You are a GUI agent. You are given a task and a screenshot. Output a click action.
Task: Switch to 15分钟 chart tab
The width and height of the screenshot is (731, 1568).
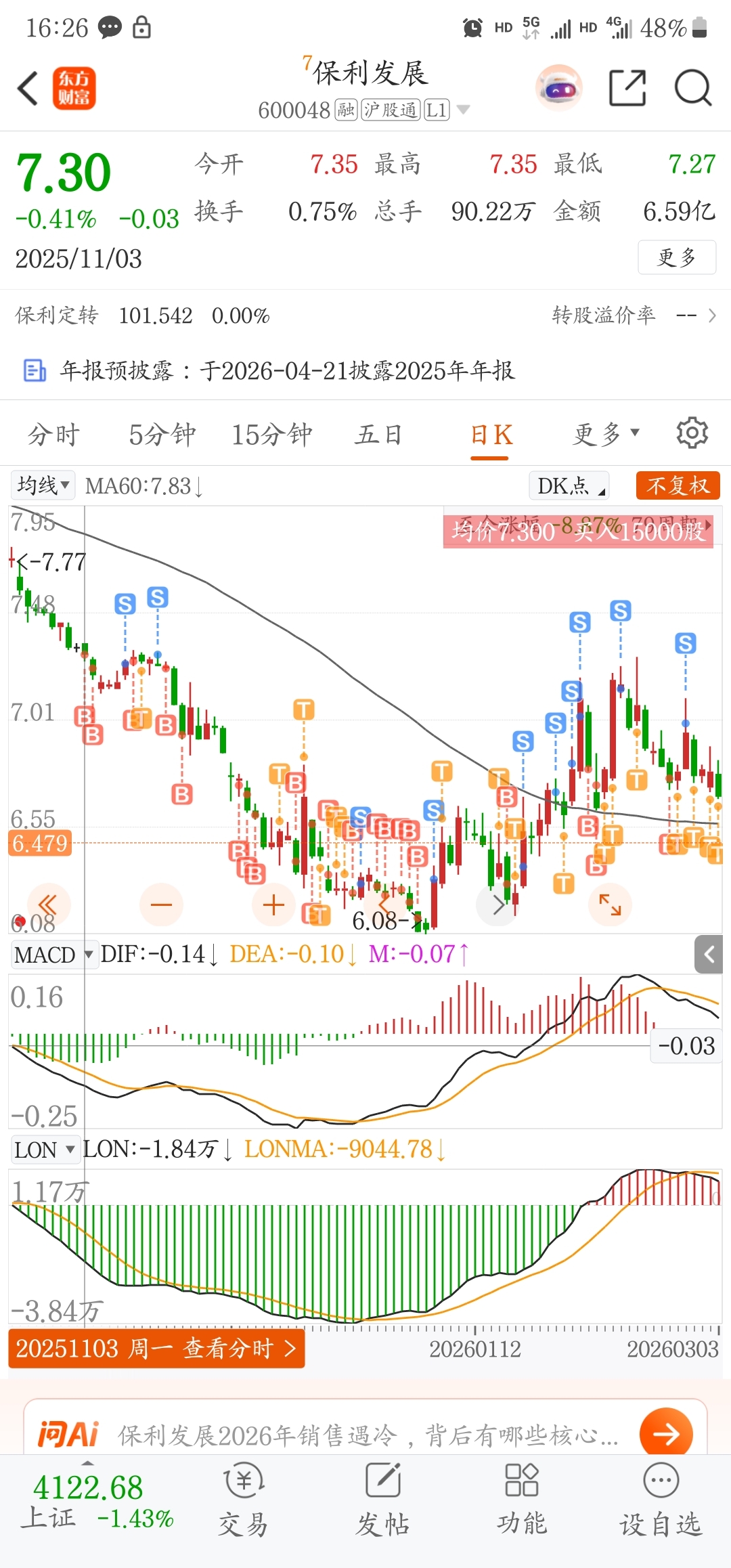[272, 434]
